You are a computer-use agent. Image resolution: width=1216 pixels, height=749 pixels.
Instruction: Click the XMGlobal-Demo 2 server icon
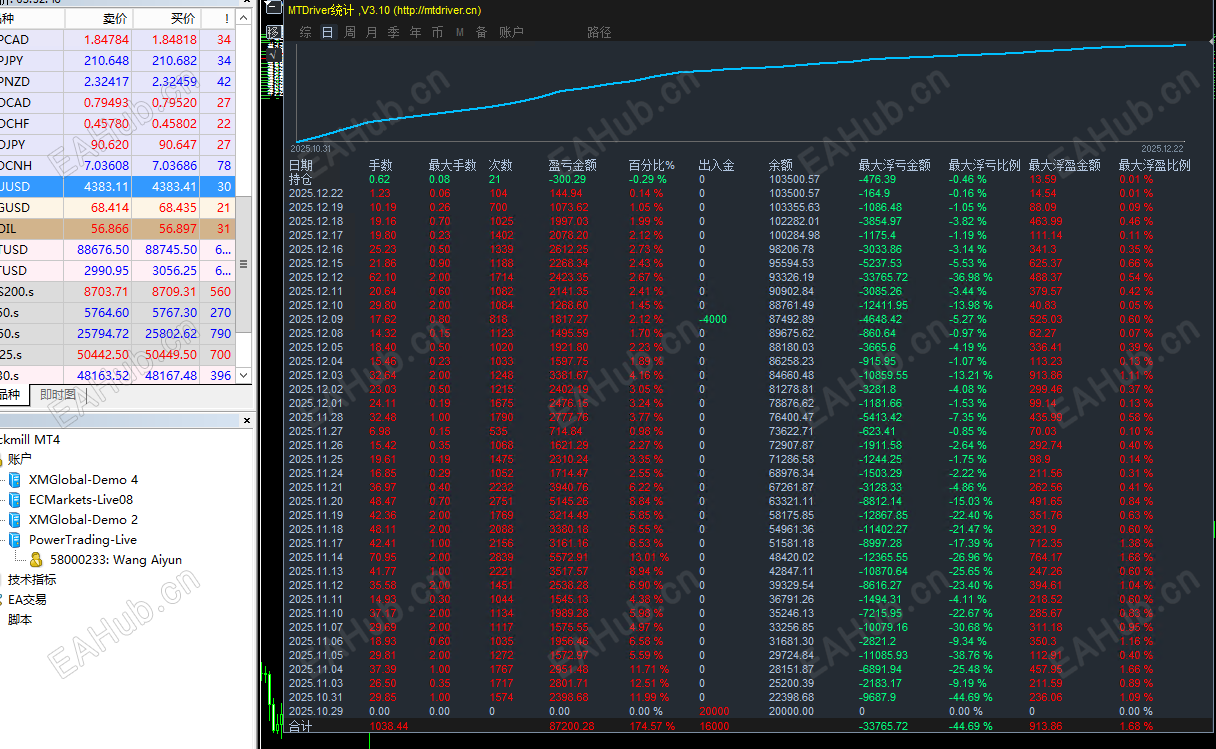tap(15, 520)
